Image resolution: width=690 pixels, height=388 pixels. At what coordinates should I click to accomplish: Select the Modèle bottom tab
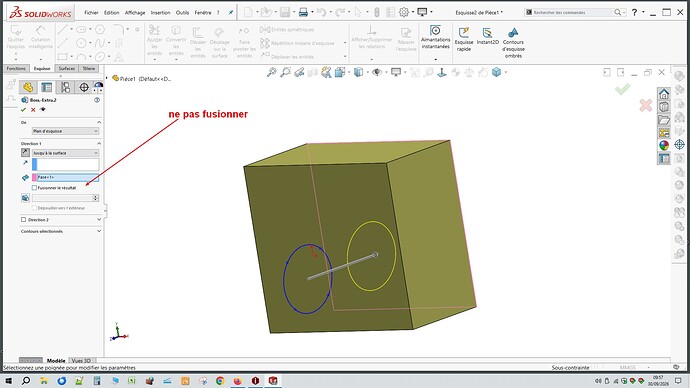[x=56, y=360]
